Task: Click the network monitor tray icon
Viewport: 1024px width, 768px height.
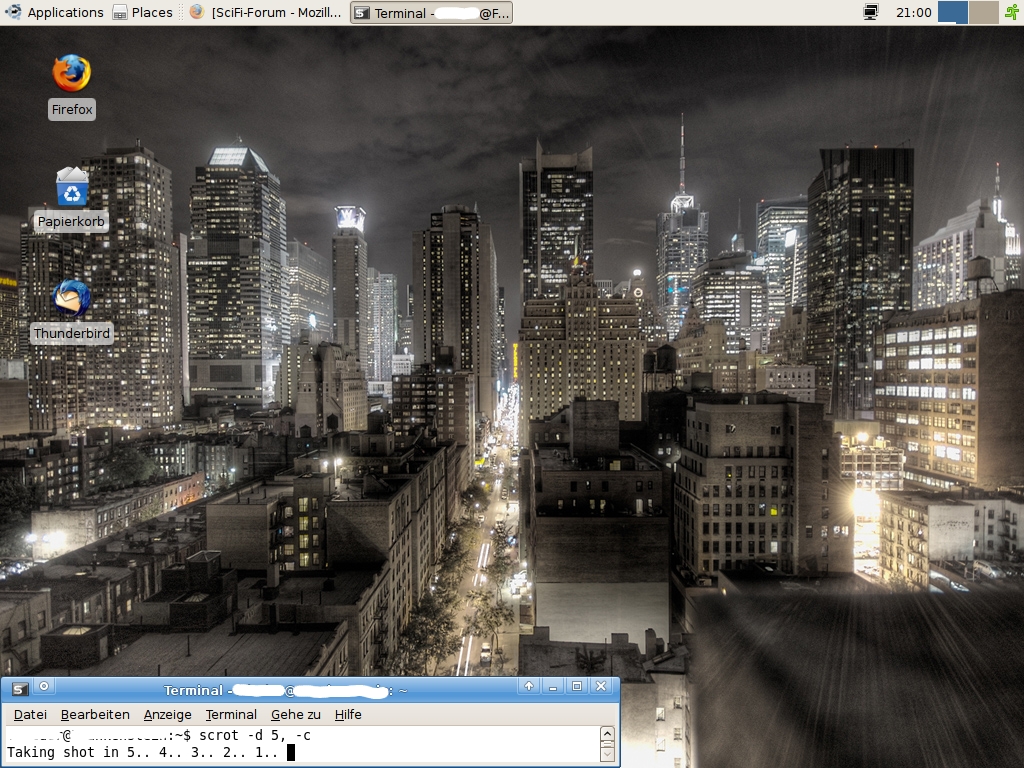Action: point(871,12)
